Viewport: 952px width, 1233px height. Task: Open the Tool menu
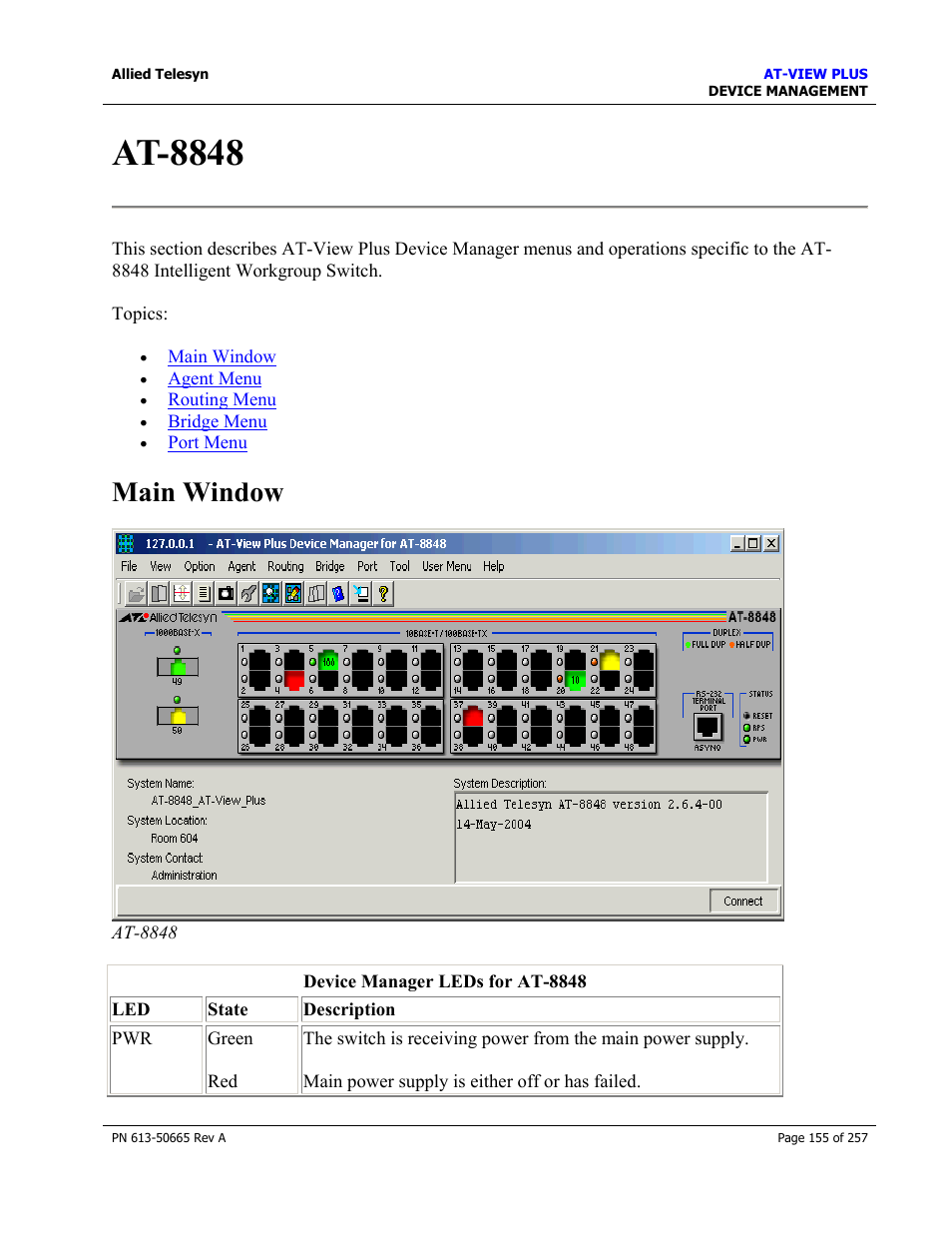coord(400,566)
